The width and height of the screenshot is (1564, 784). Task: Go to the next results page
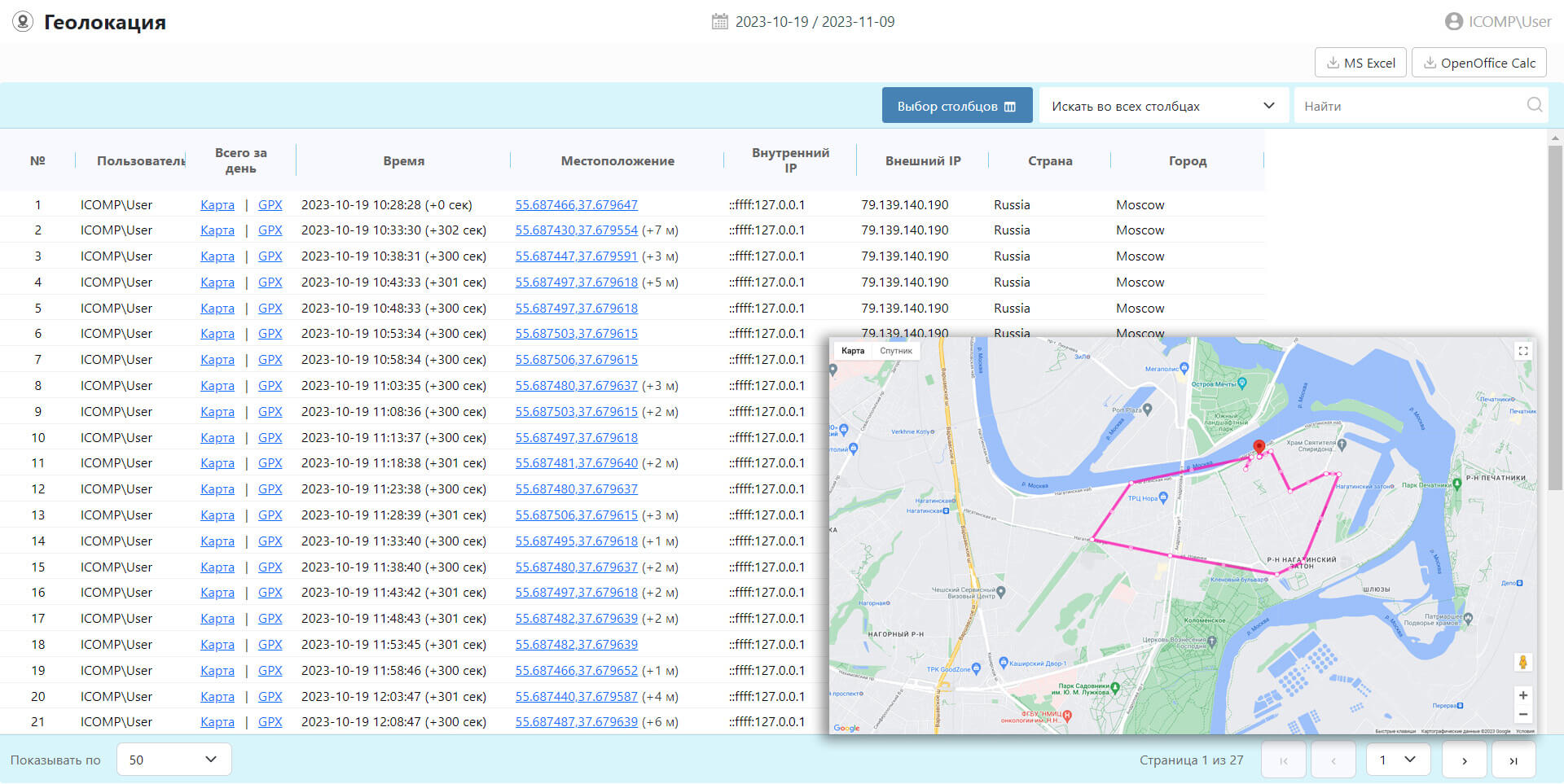1464,760
